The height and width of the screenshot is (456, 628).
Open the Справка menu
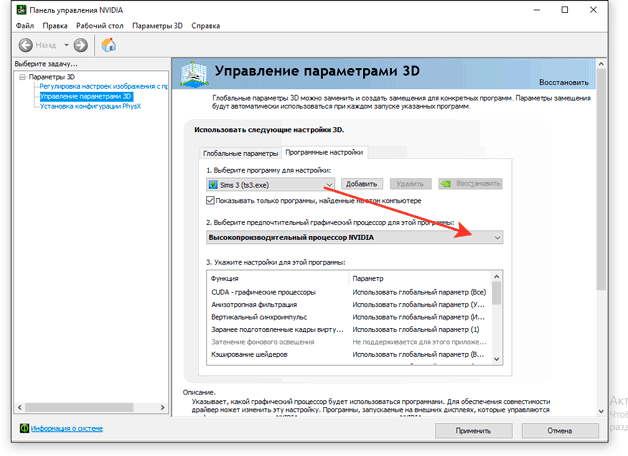click(205, 26)
